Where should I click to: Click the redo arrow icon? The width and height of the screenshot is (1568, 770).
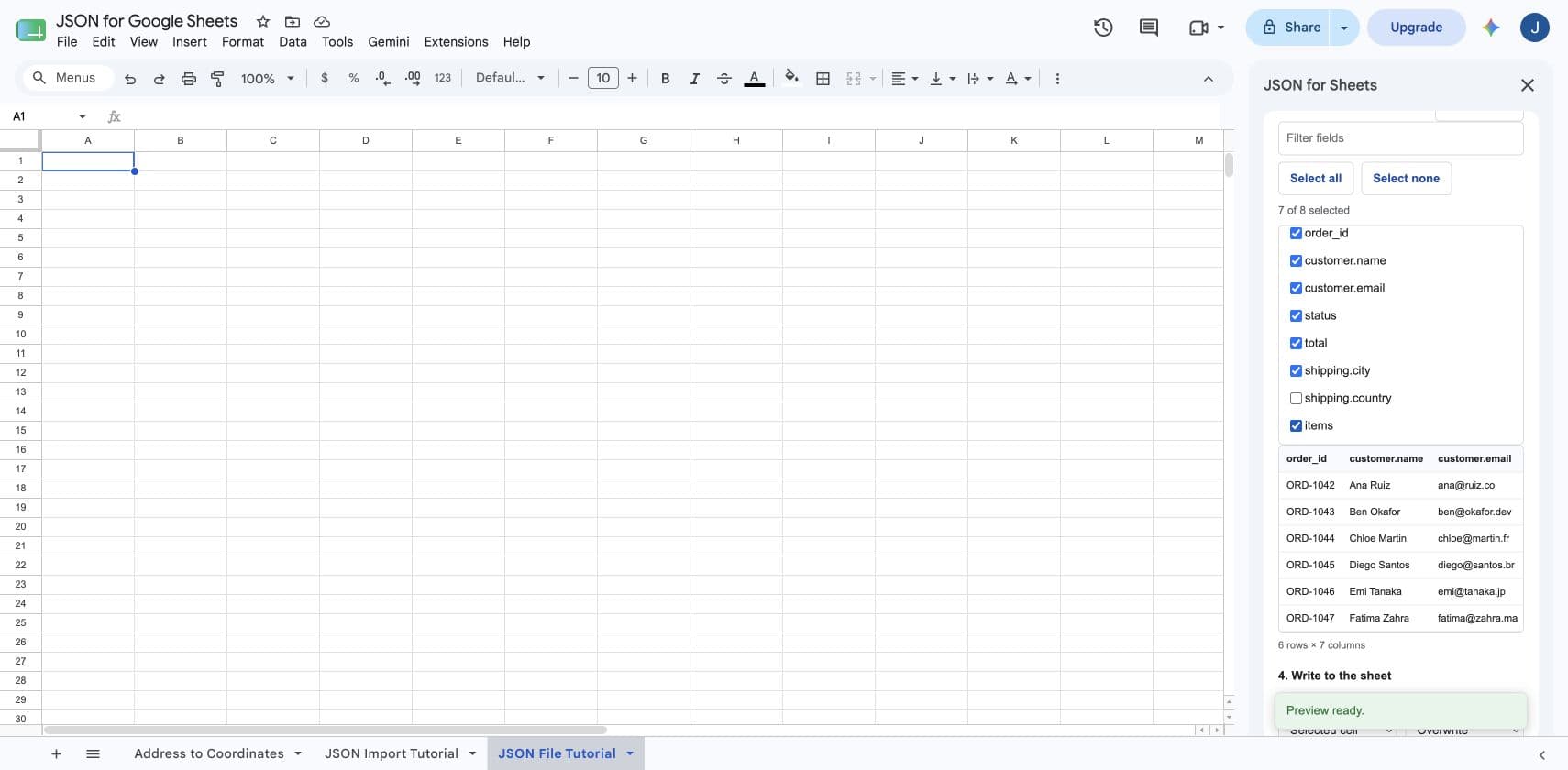tap(160, 79)
